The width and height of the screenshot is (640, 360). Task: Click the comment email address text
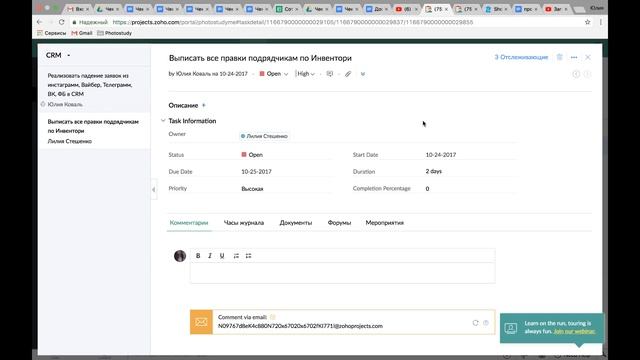(x=300, y=326)
